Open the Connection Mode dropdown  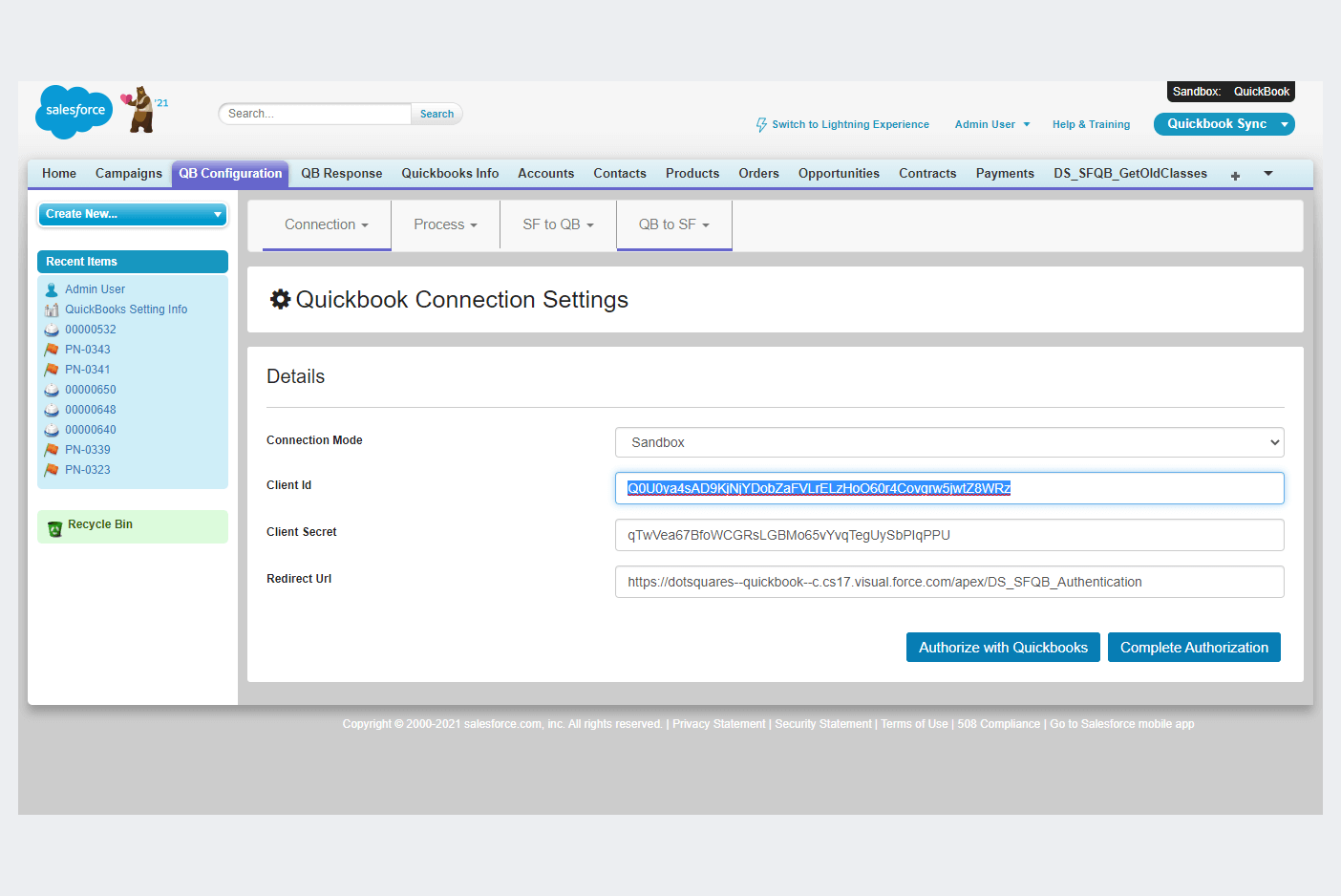coord(948,442)
